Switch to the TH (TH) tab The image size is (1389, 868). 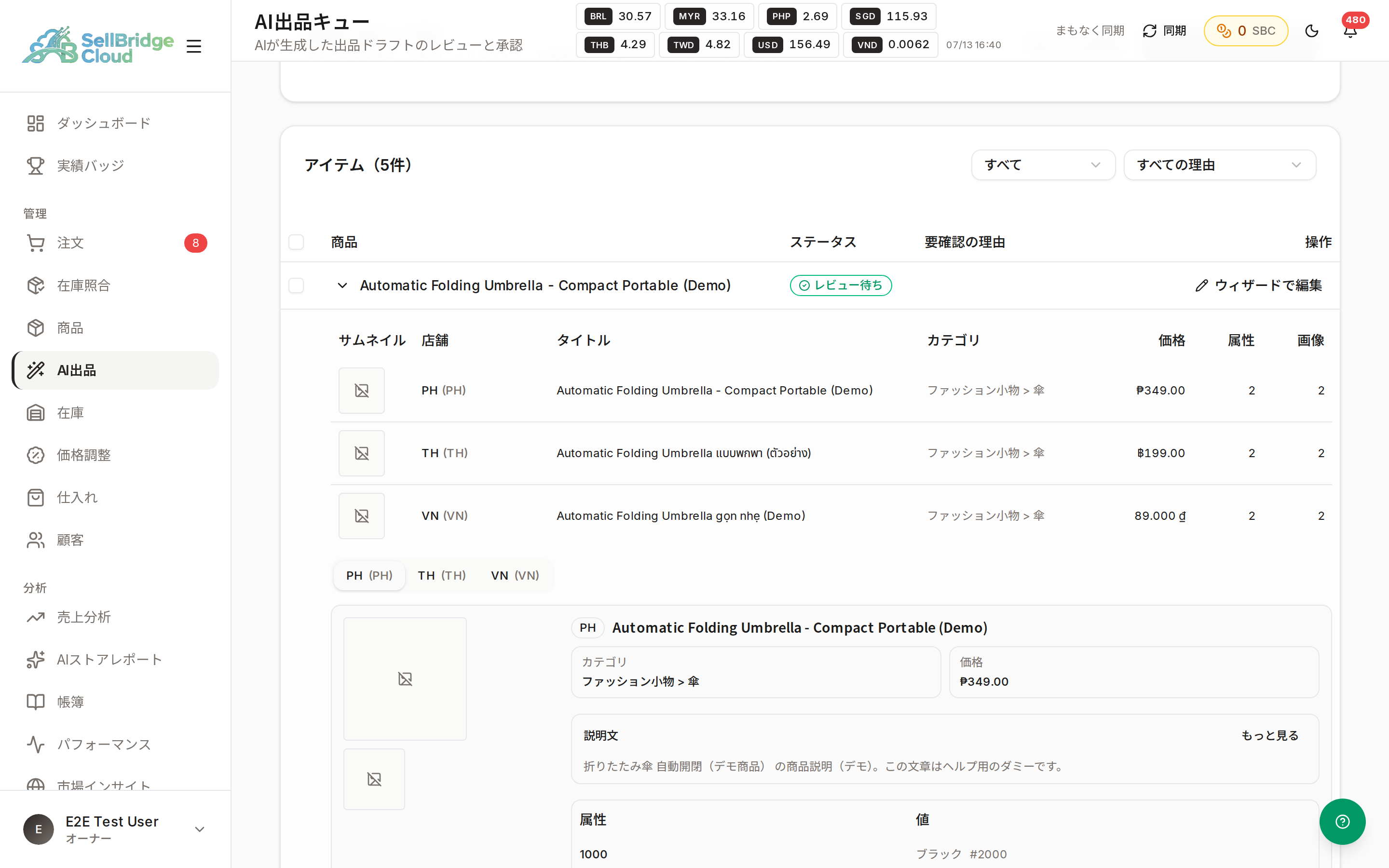coord(441,575)
